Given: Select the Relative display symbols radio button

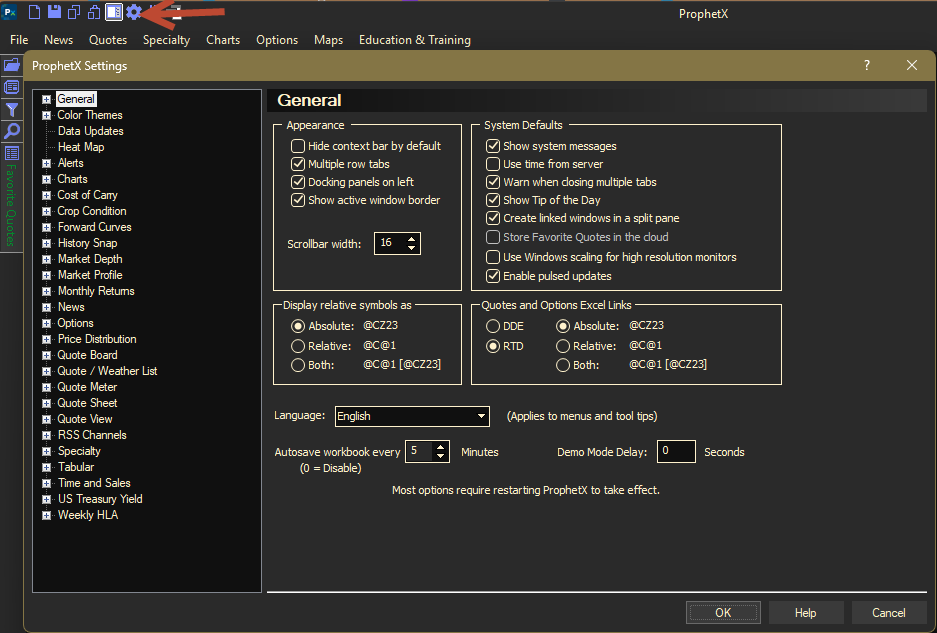Looking at the screenshot, I should [298, 346].
